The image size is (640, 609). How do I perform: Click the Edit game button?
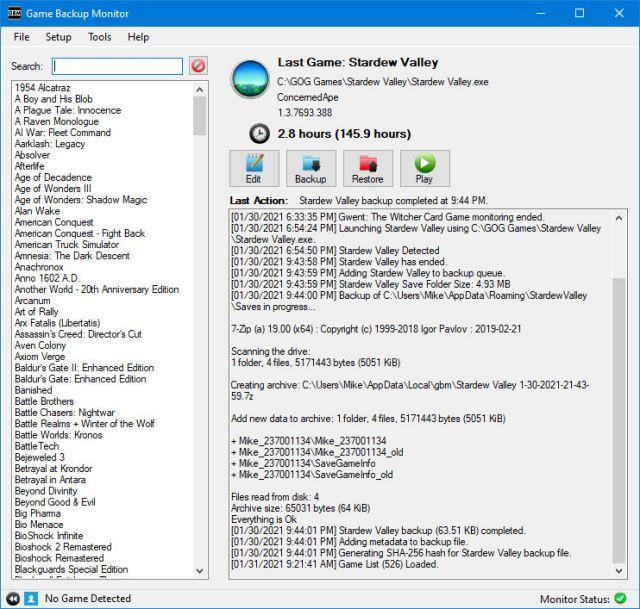(253, 168)
